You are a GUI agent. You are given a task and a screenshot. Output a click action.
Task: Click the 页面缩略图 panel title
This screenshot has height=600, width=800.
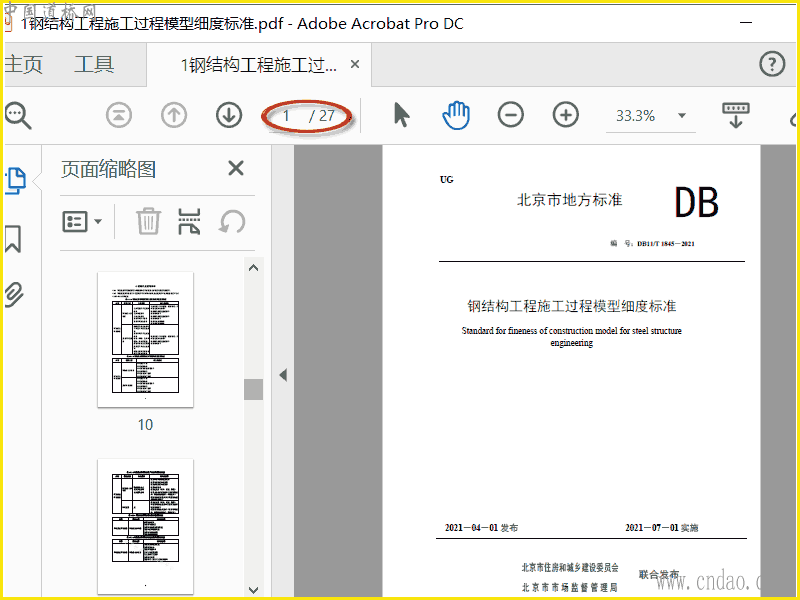[108, 169]
